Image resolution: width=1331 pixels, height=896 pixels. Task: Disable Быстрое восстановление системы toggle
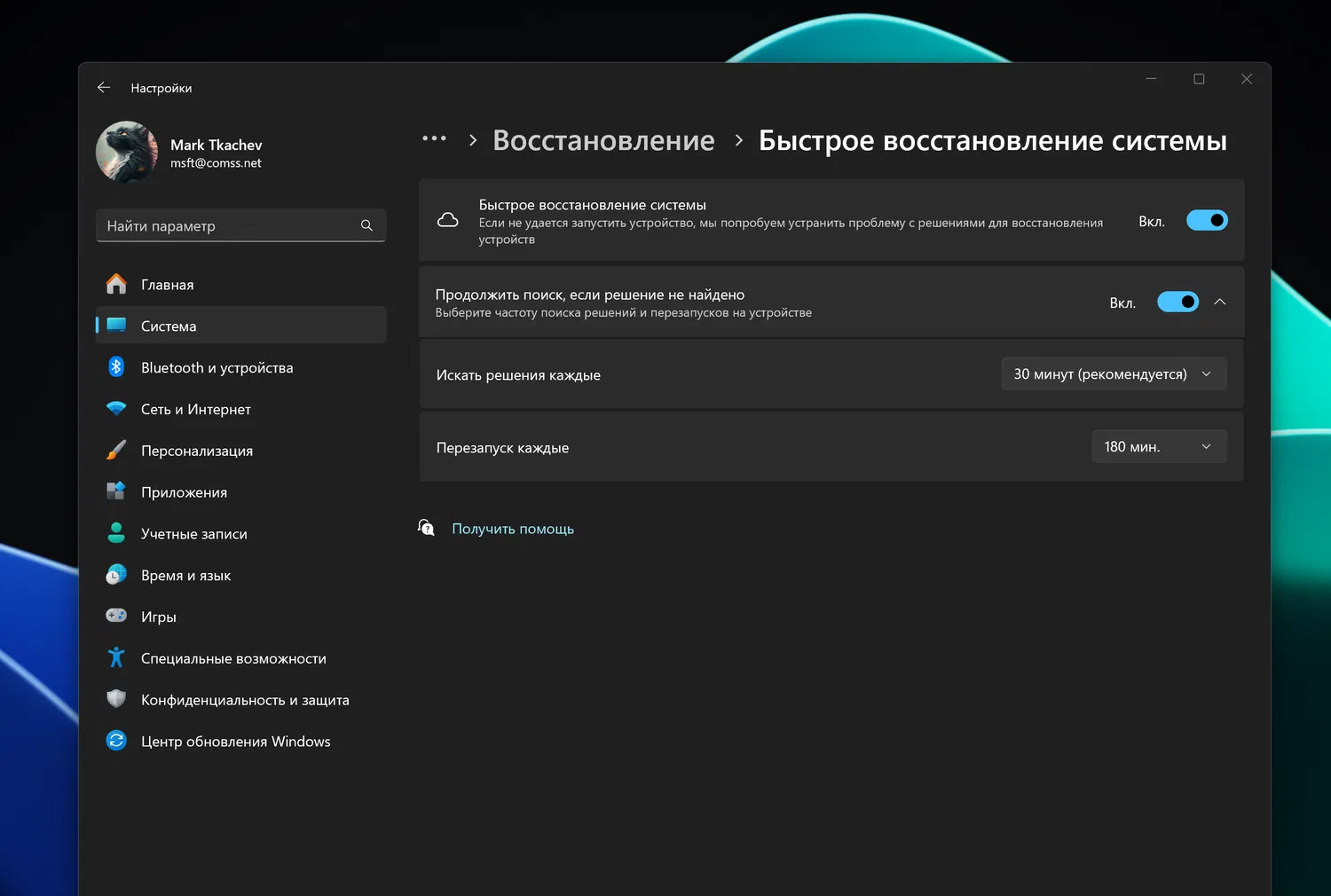point(1207,220)
